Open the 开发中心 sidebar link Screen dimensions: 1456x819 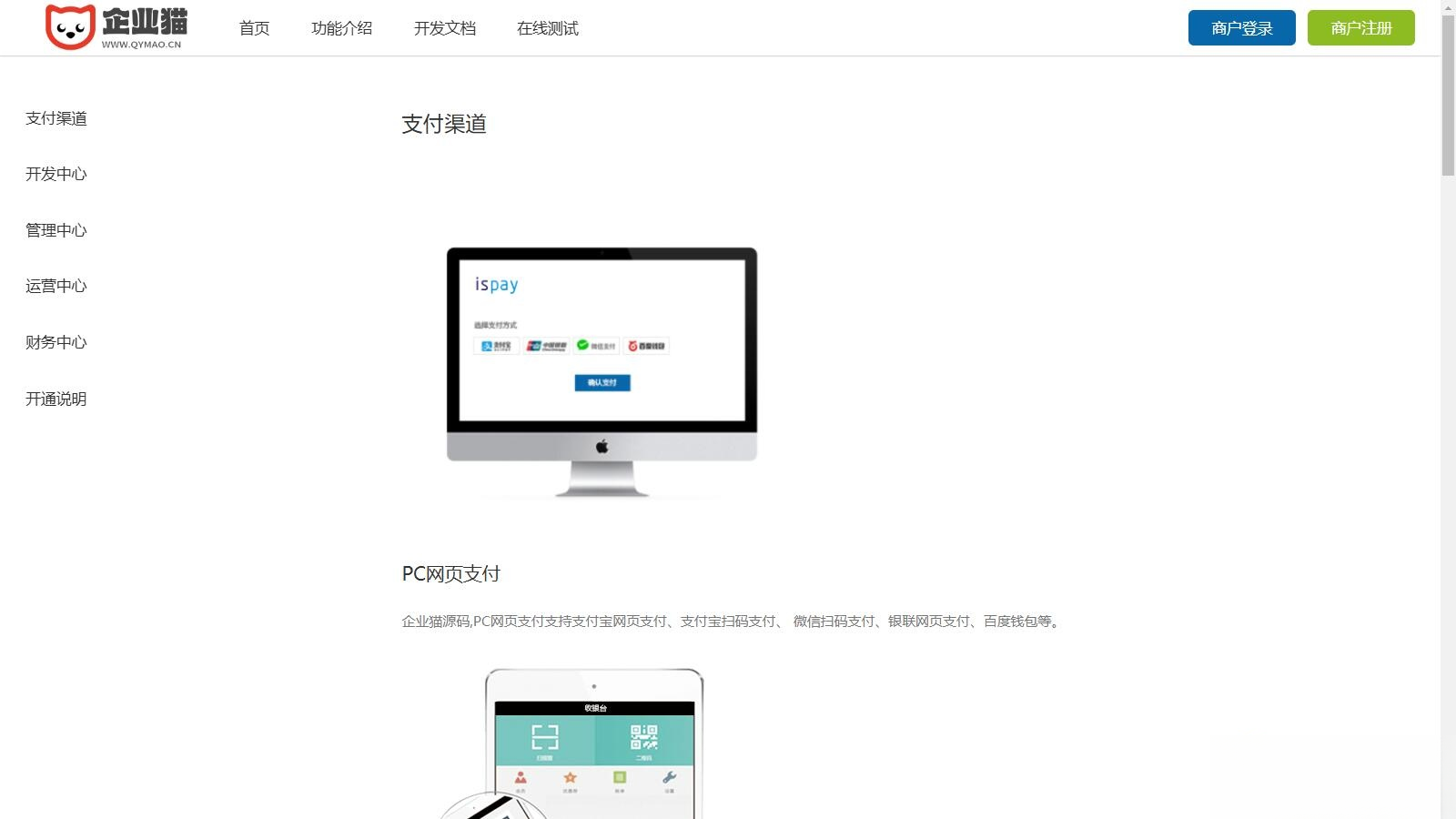click(x=56, y=174)
